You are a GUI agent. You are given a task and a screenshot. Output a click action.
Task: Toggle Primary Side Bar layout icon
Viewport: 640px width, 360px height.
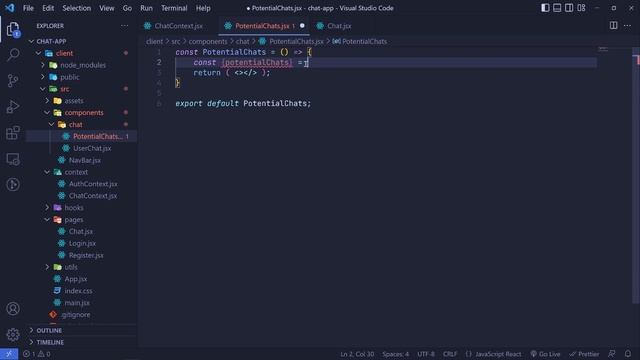coord(545,8)
